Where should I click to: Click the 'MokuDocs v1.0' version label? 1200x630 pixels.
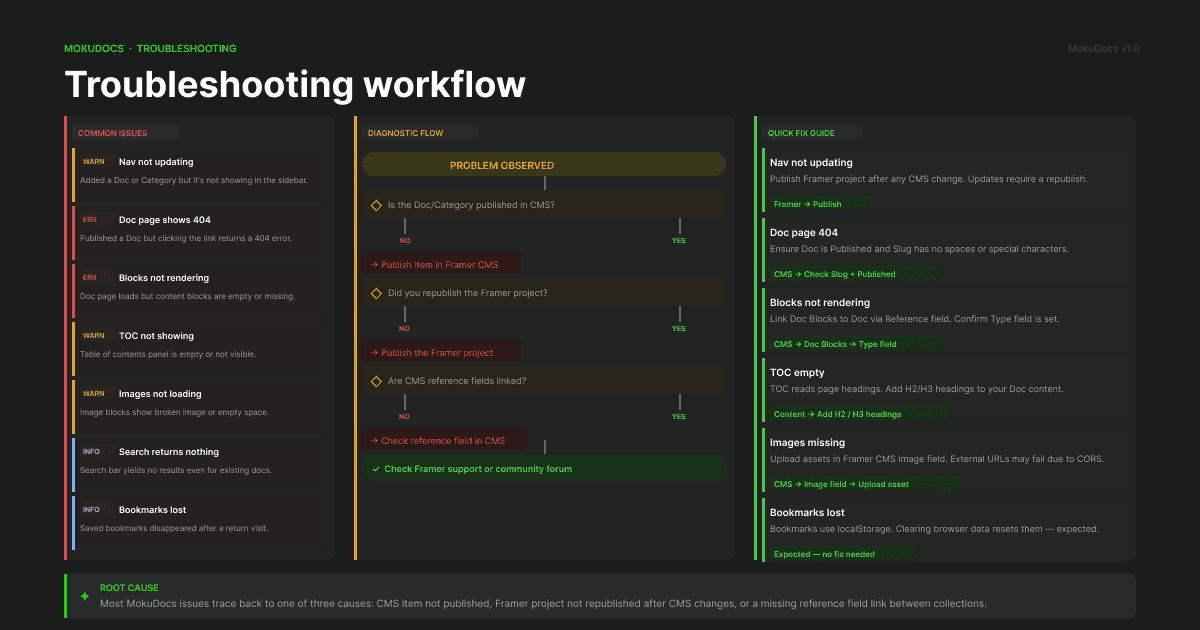[1103, 48]
